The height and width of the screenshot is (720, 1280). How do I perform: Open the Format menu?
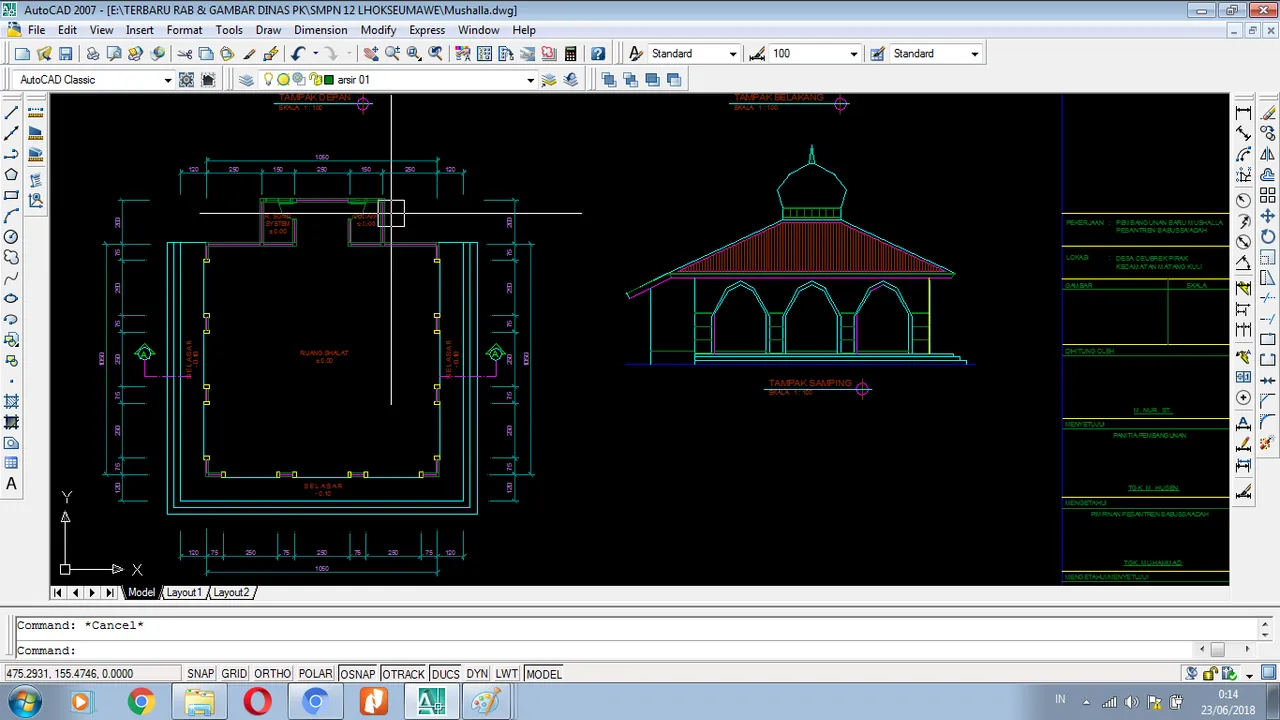[x=184, y=30]
